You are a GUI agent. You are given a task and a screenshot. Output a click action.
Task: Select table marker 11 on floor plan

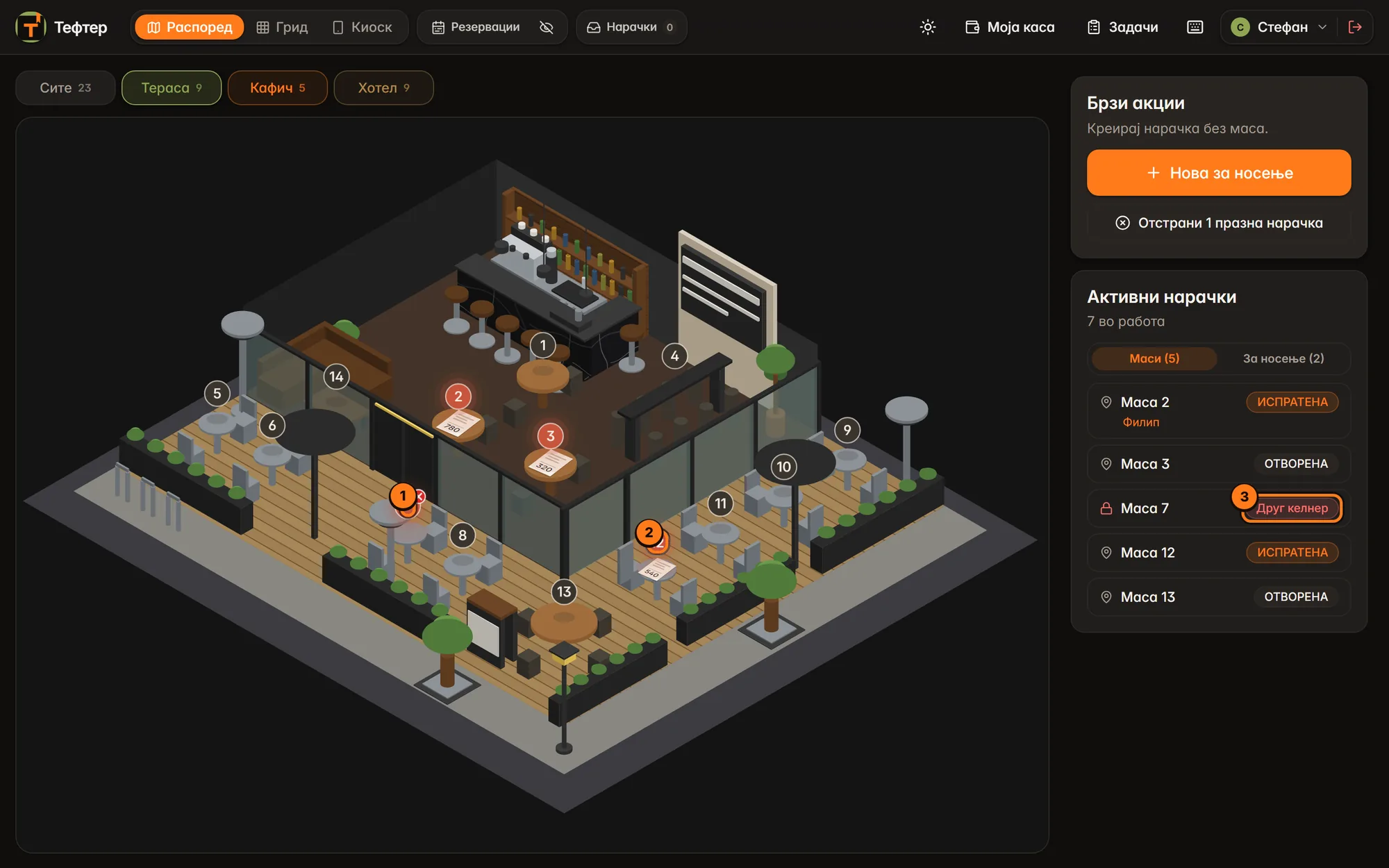pyautogui.click(x=721, y=503)
